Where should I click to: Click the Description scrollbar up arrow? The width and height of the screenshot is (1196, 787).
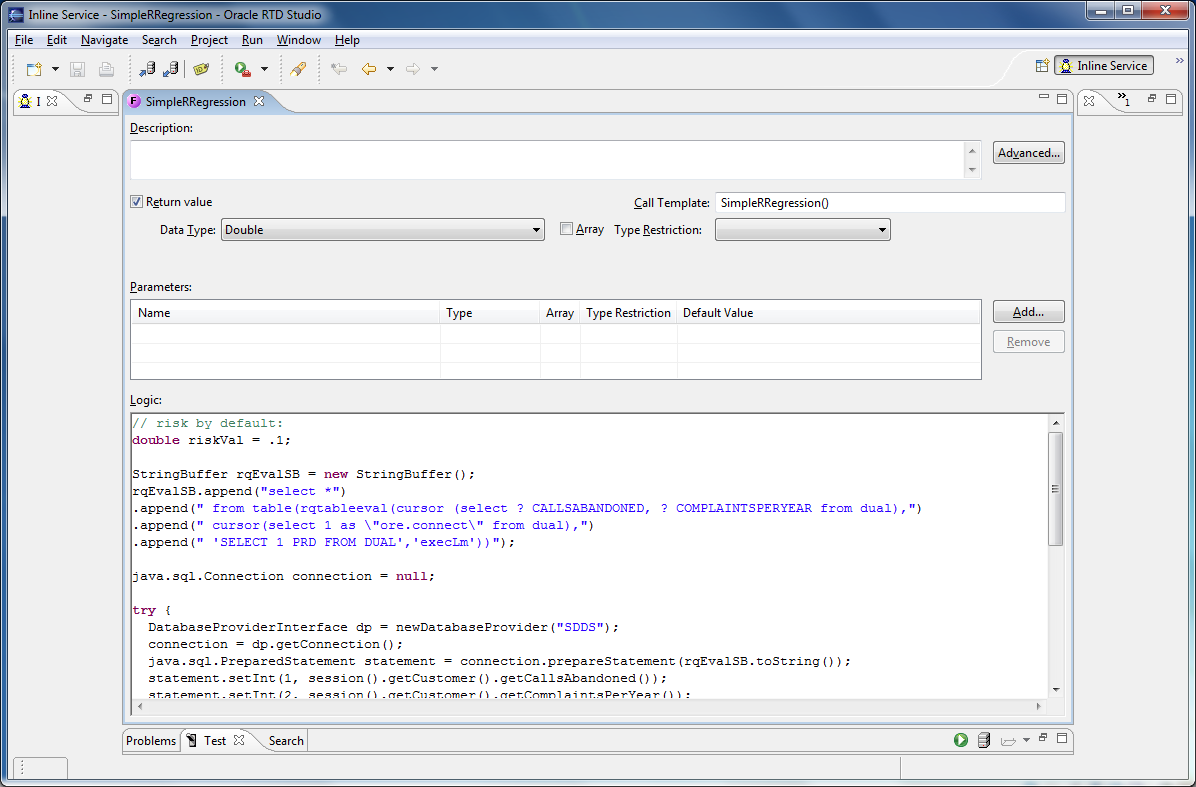(972, 150)
